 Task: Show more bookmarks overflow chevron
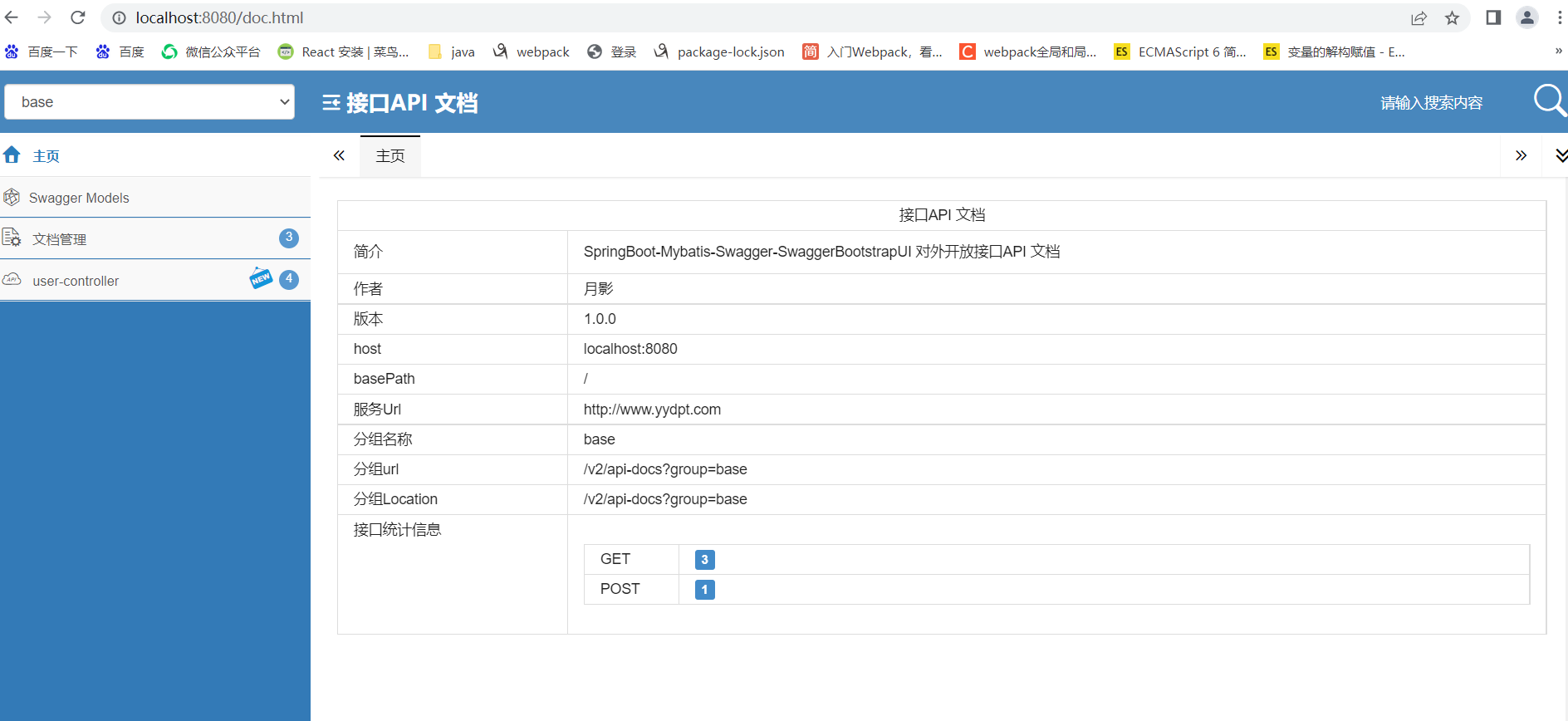coord(1558,51)
